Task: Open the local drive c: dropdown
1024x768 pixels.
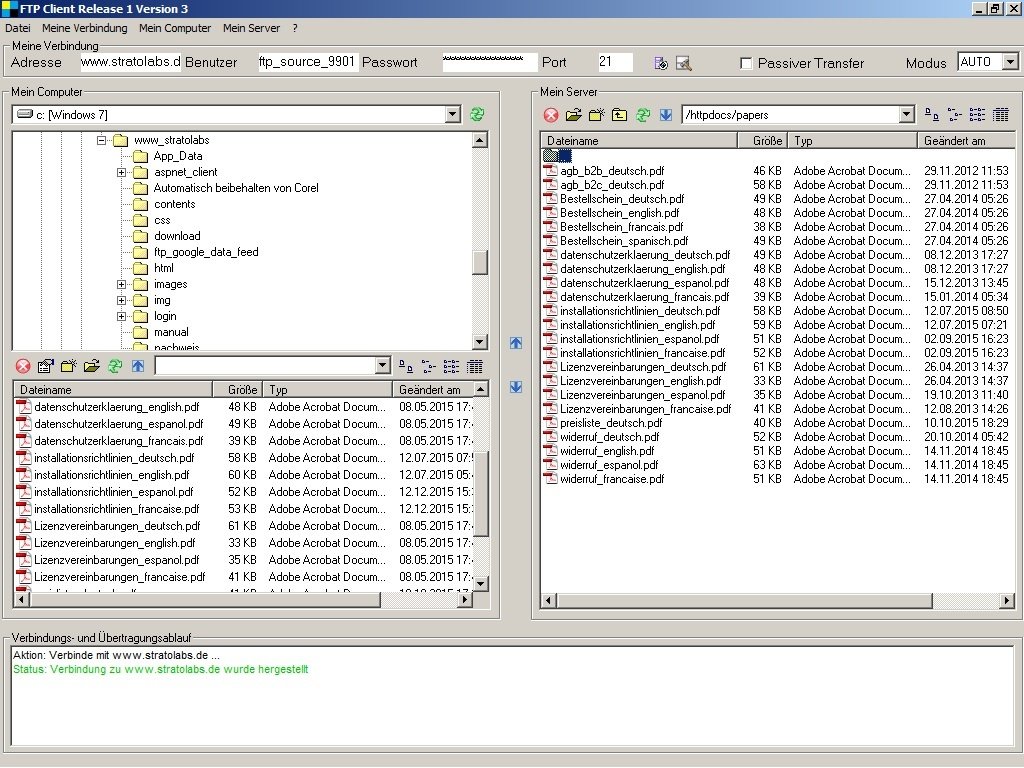Action: click(x=453, y=115)
